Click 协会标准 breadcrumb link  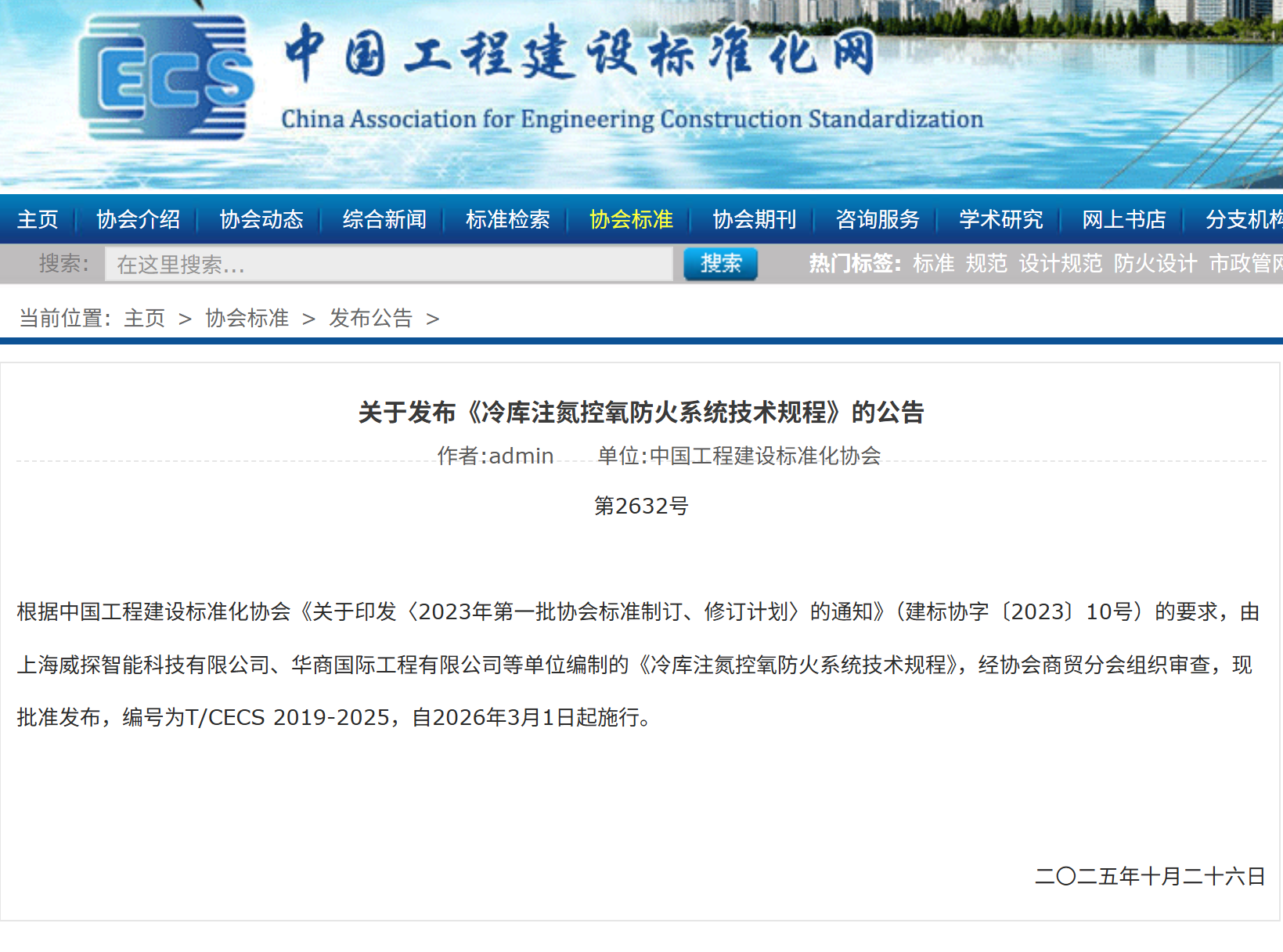pos(247,319)
